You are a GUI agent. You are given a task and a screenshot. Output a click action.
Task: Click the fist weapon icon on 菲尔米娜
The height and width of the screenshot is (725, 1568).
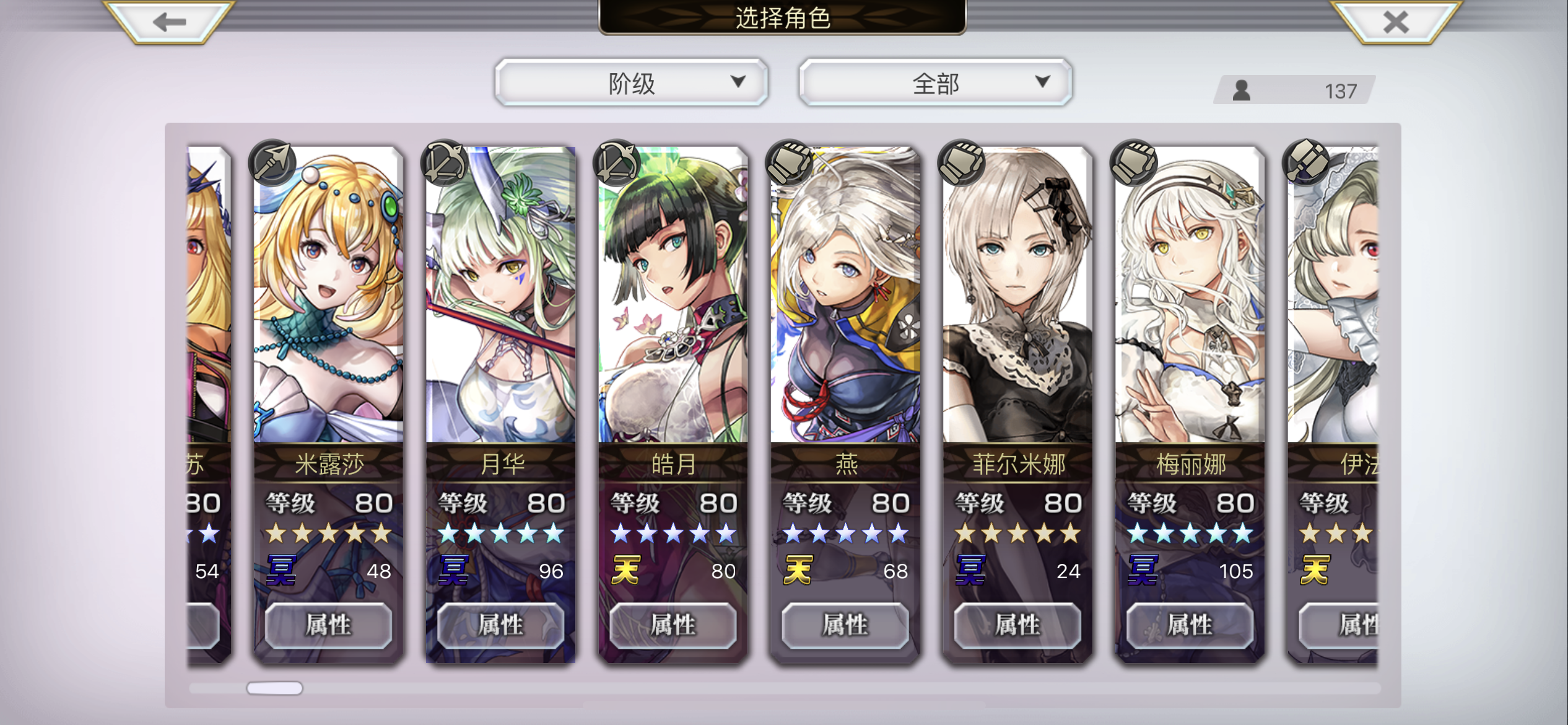[961, 163]
